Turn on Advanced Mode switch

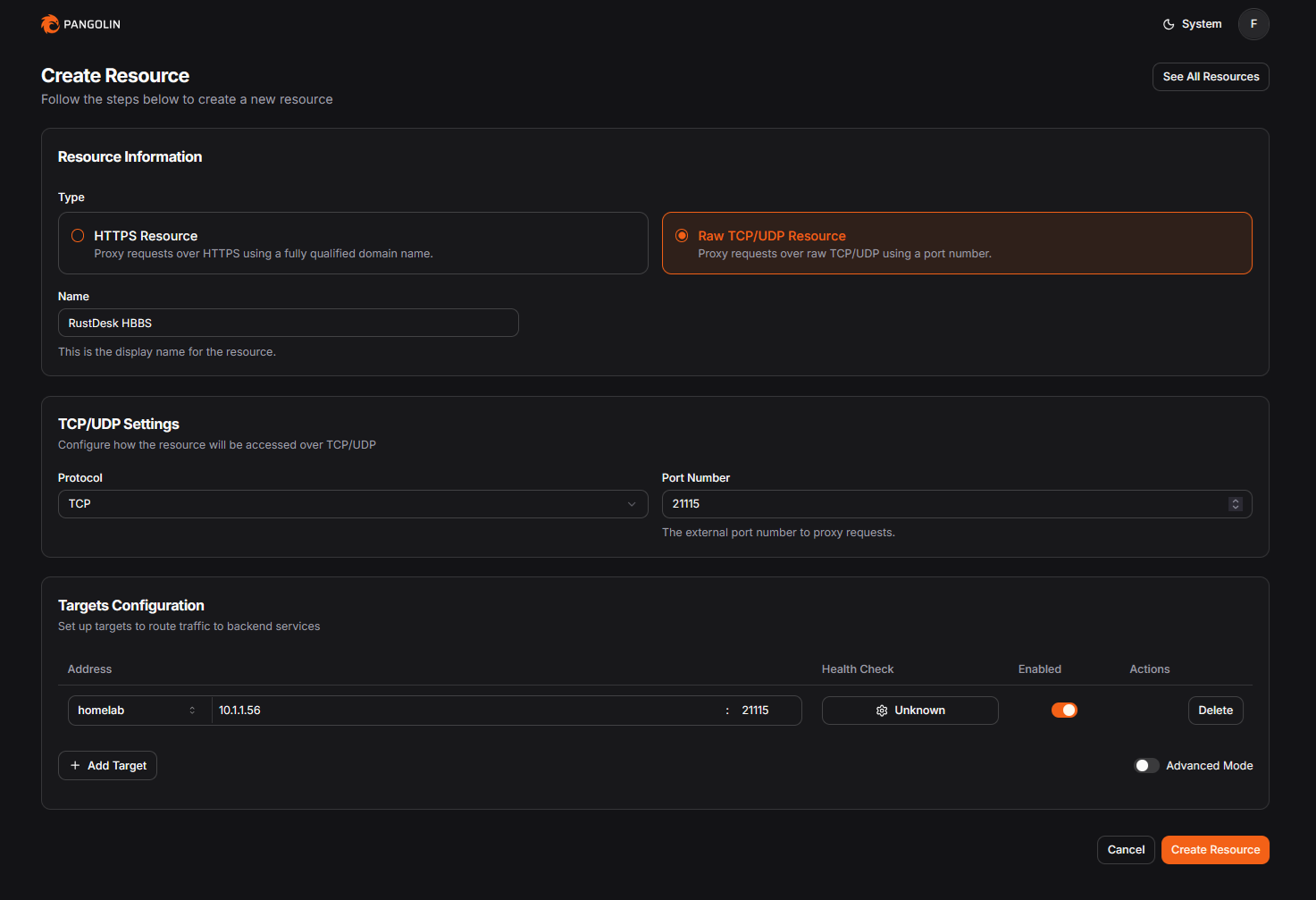click(1146, 766)
